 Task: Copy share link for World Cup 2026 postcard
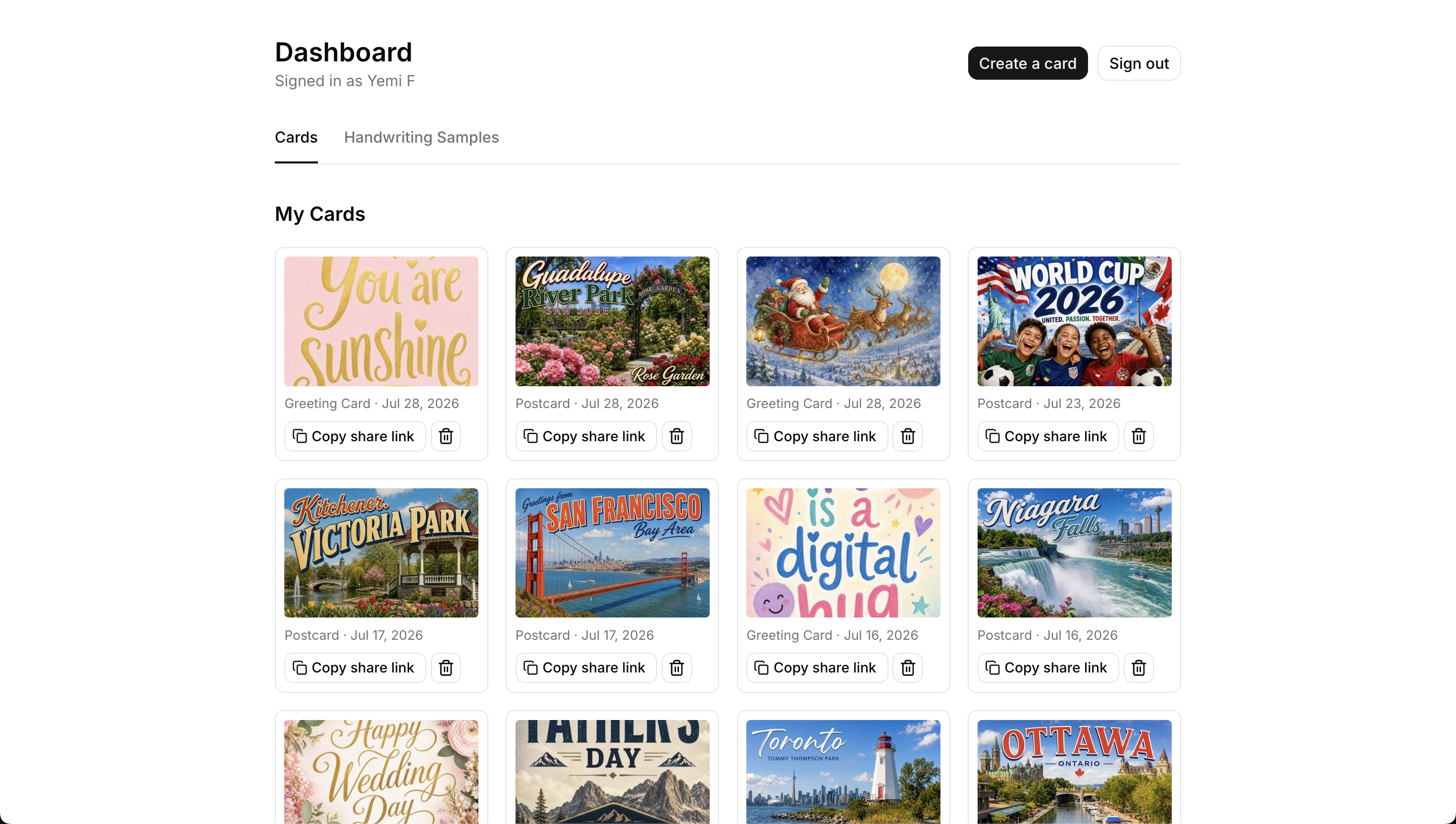coord(1048,436)
